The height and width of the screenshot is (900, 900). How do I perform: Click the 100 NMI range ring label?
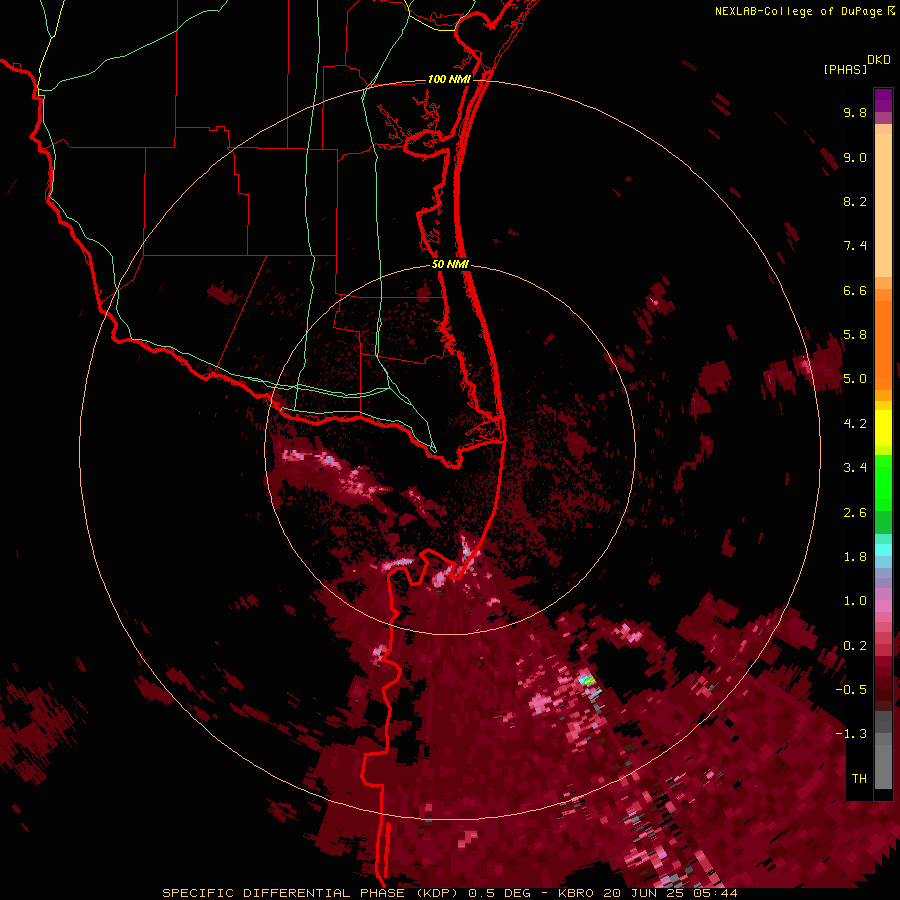(449, 79)
